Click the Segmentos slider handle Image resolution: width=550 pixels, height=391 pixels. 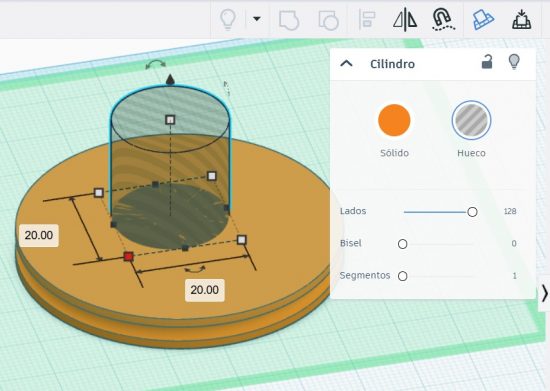point(403,276)
